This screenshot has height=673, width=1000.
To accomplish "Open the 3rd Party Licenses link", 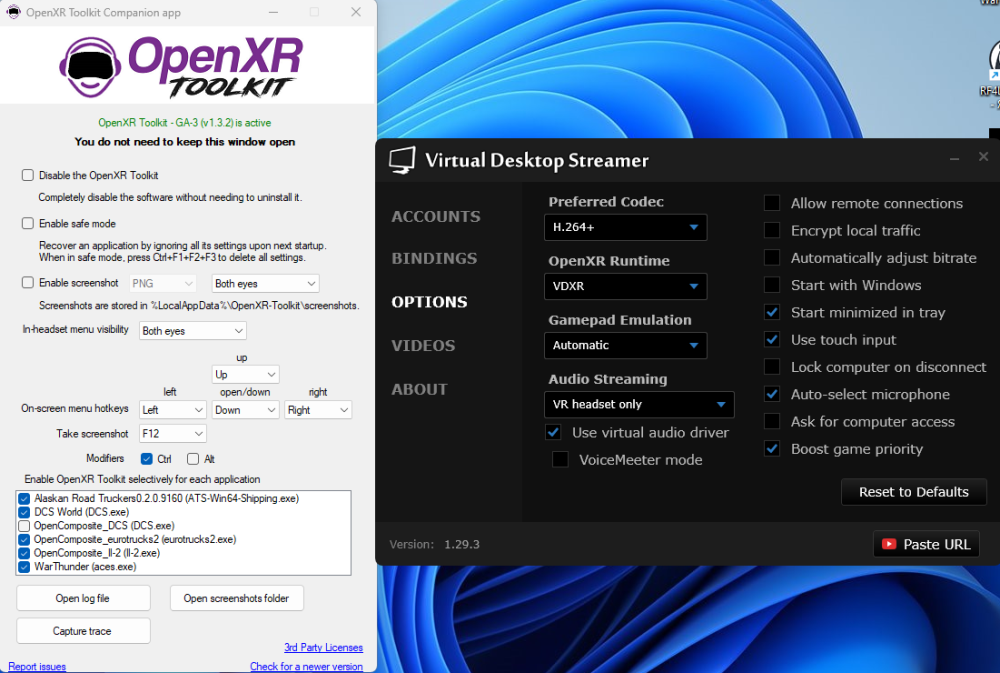I will [x=323, y=647].
